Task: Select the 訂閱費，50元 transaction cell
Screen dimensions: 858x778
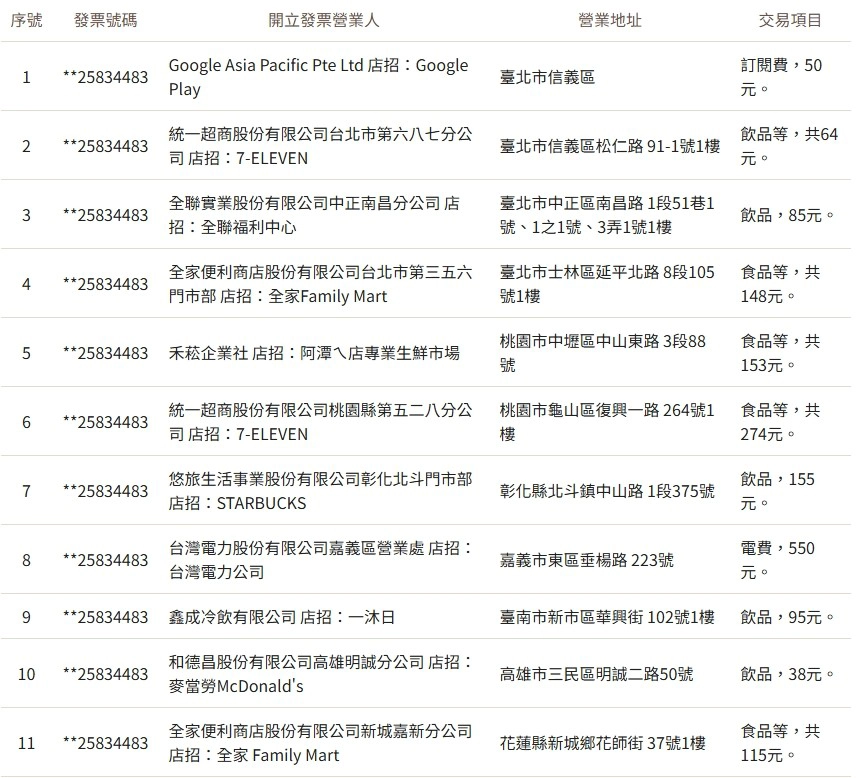Action: pos(781,77)
